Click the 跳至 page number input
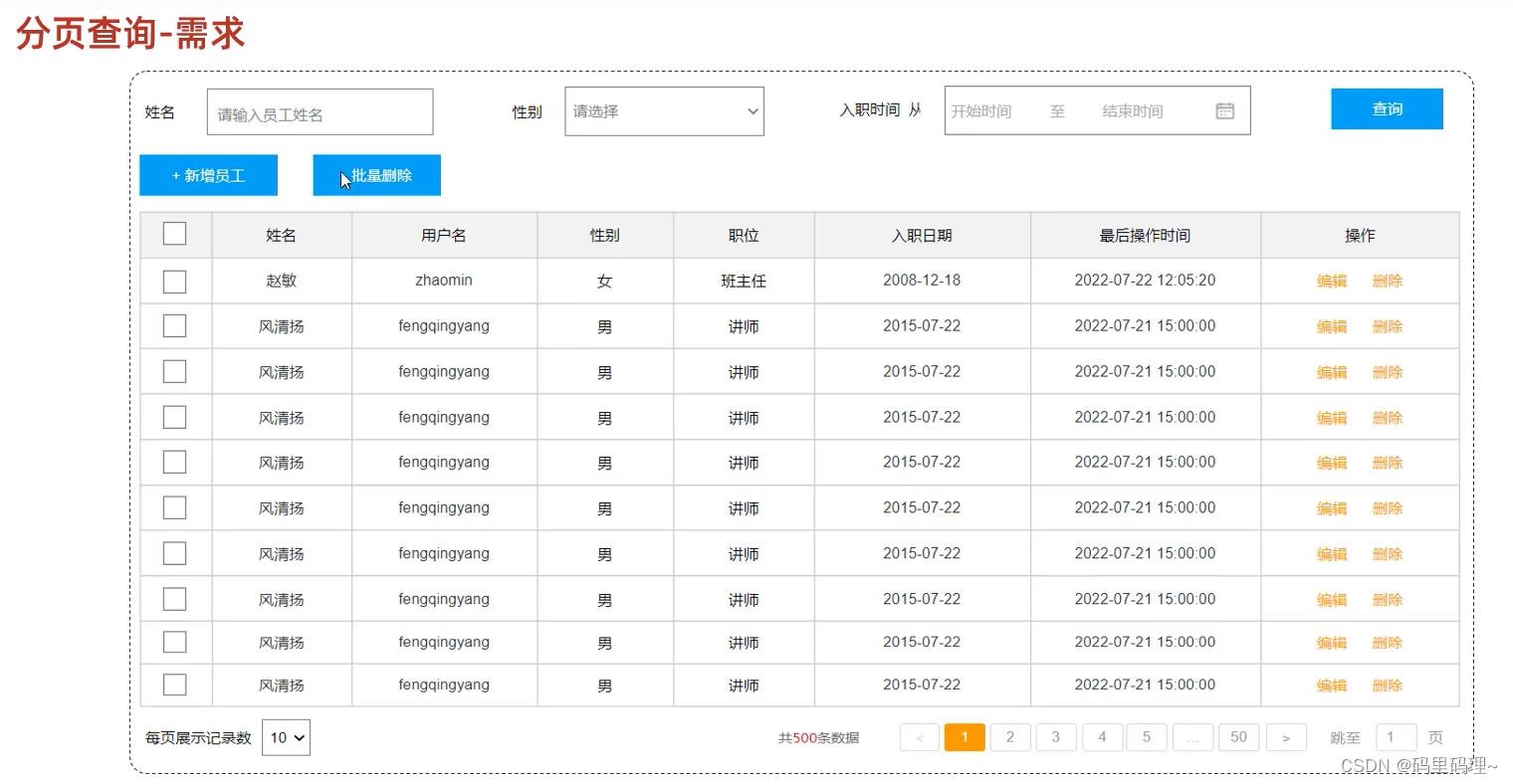This screenshot has width=1513, height=784. (x=1396, y=737)
